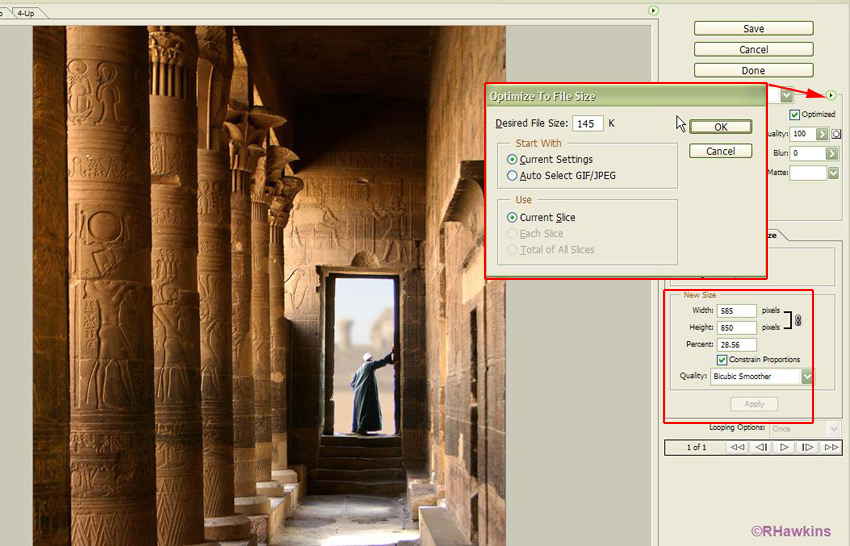Image resolution: width=850 pixels, height=546 pixels.
Task: Switch to the 4-Up tab
Action: pyautogui.click(x=25, y=12)
